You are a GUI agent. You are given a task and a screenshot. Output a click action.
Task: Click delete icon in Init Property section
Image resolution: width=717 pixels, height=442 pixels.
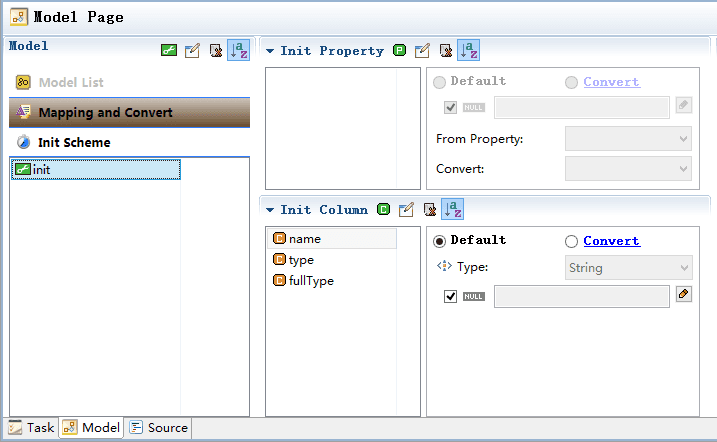pos(446,50)
